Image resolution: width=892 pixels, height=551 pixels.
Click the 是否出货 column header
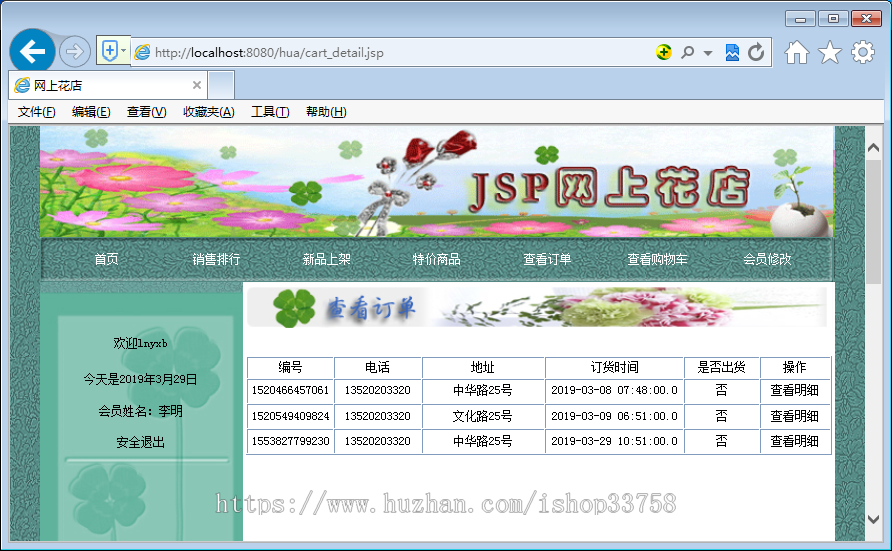[x=722, y=367]
